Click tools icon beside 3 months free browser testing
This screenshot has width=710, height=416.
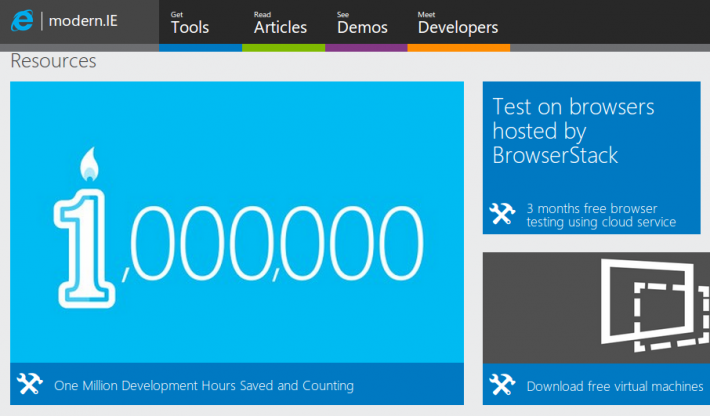tap(502, 214)
